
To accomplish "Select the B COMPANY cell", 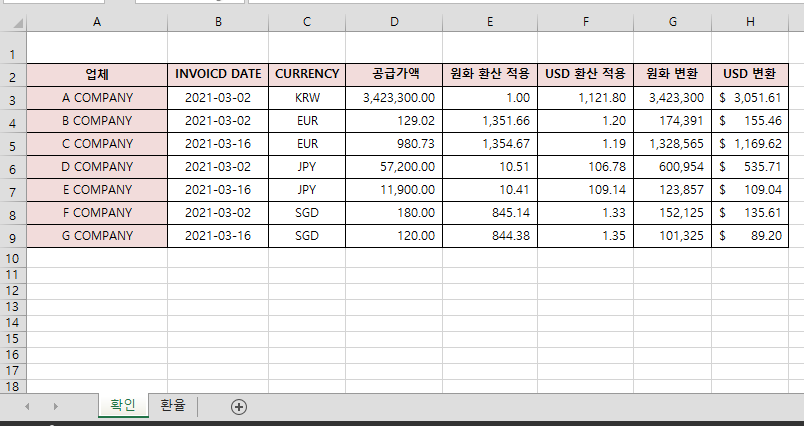I will pos(97,121).
